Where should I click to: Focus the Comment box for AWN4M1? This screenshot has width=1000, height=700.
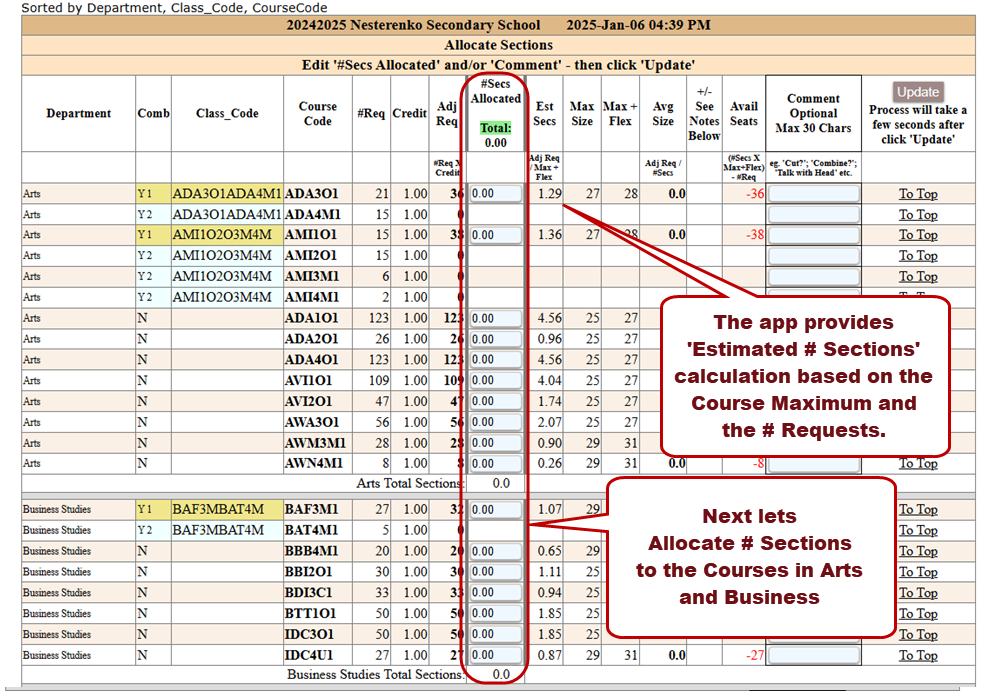813,463
